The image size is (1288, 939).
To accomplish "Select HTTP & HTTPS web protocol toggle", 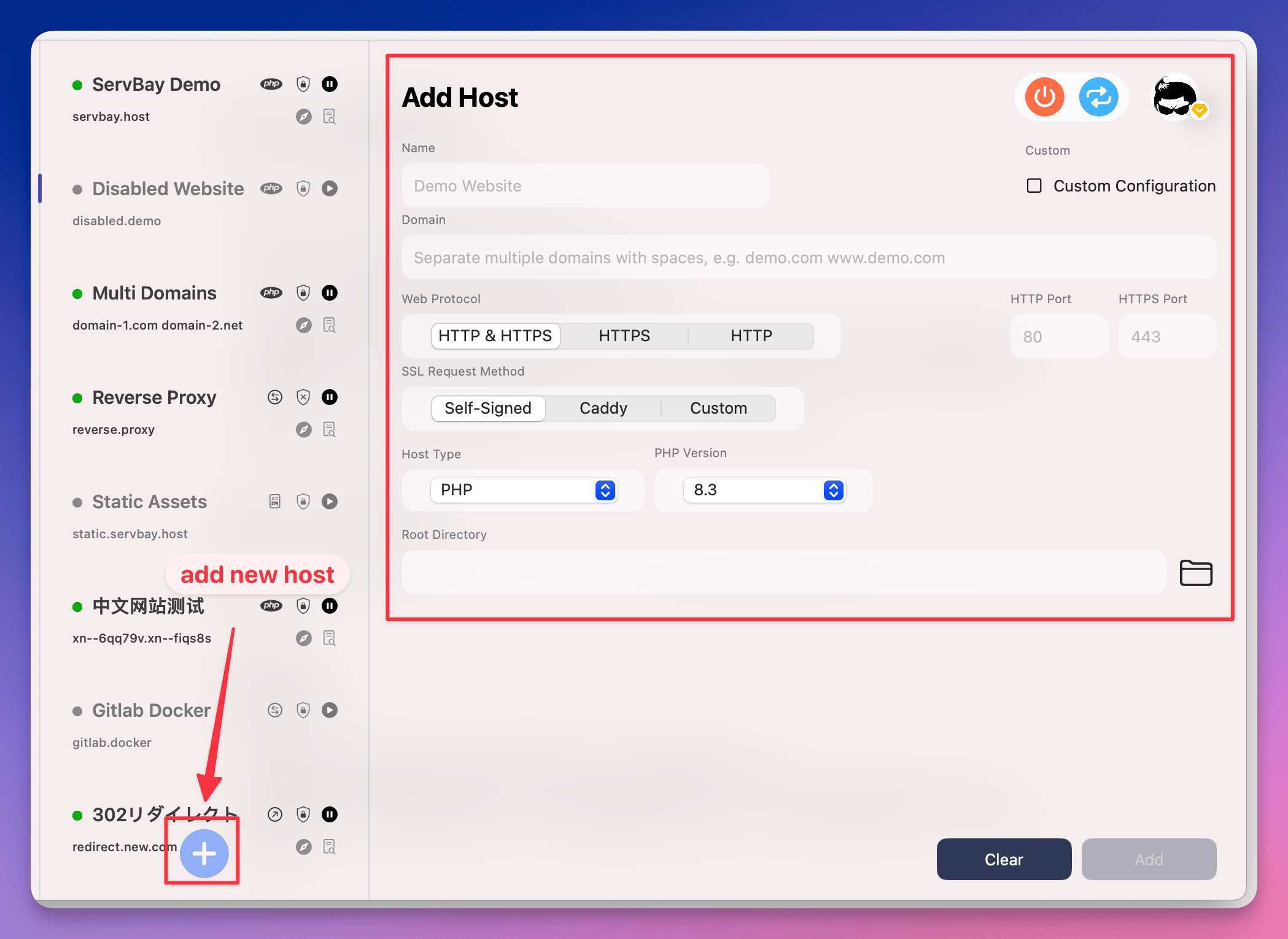I will (494, 335).
